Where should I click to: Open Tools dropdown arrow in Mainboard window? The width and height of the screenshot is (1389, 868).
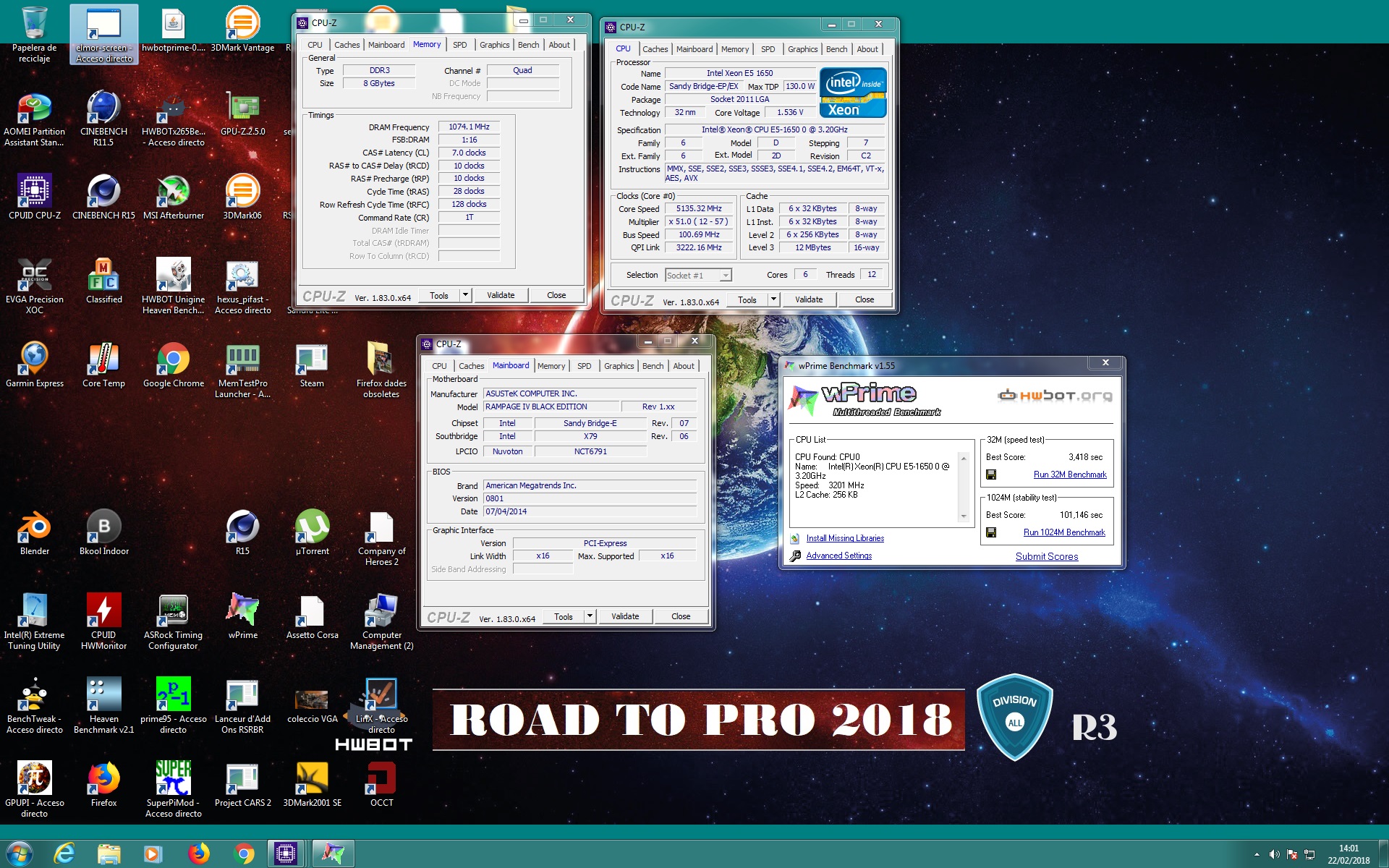coord(590,616)
